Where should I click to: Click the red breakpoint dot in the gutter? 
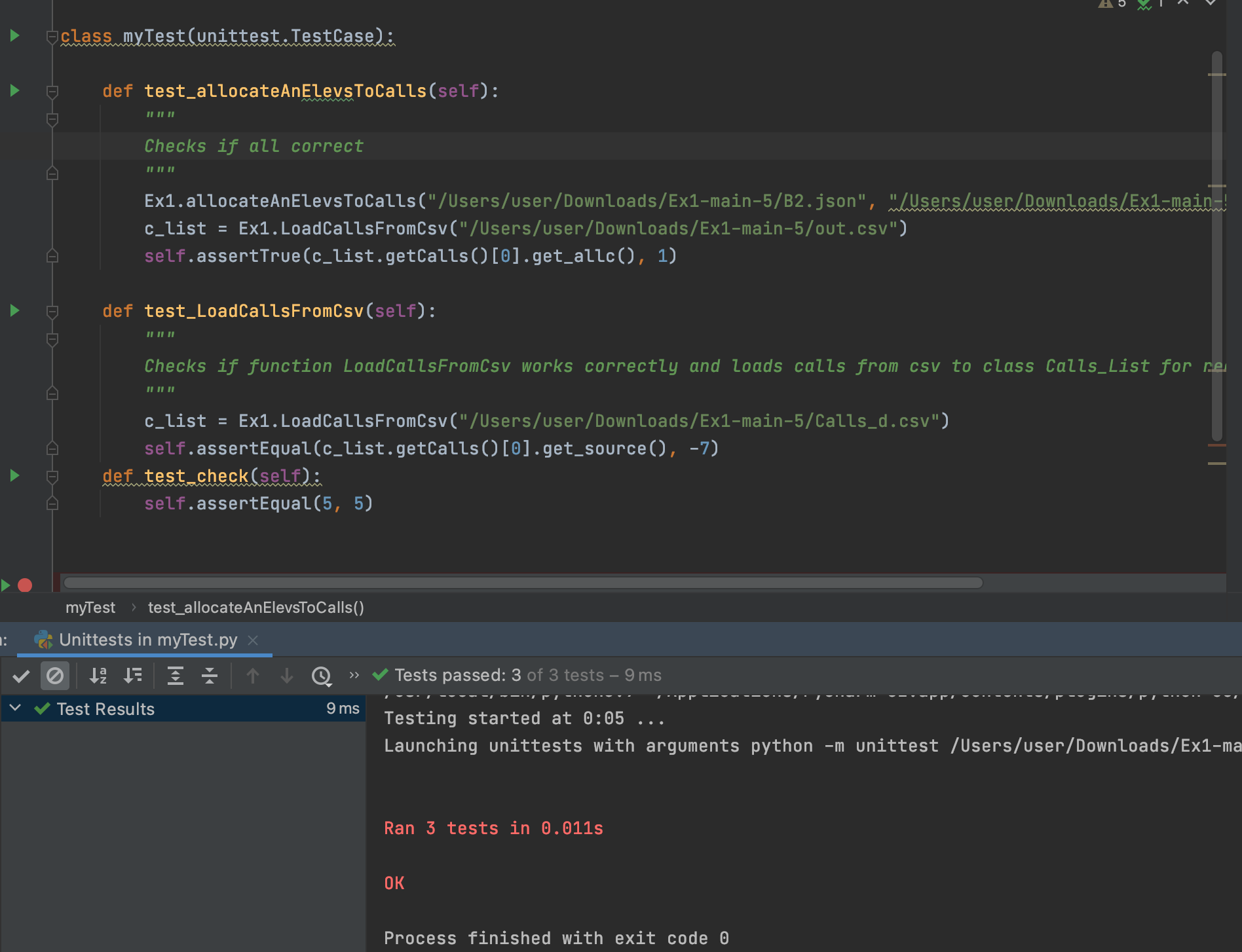coord(24,585)
